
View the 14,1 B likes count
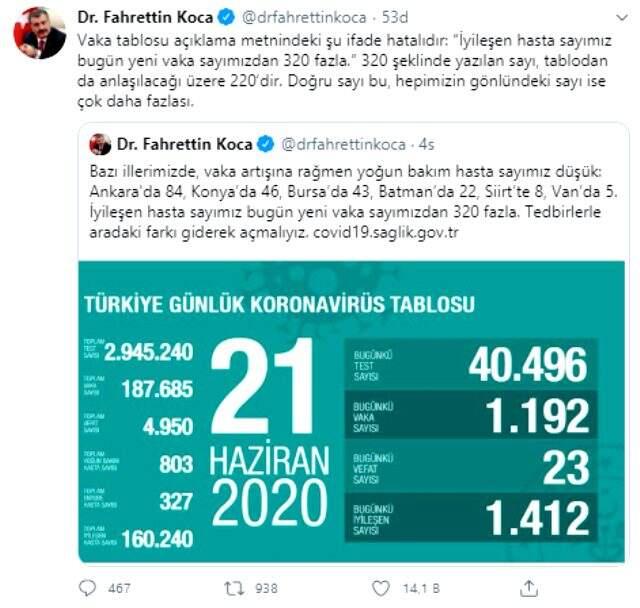(x=421, y=588)
